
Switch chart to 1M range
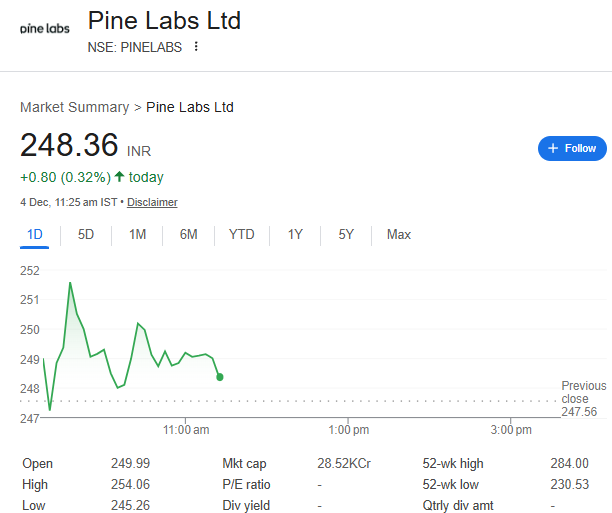pos(137,235)
